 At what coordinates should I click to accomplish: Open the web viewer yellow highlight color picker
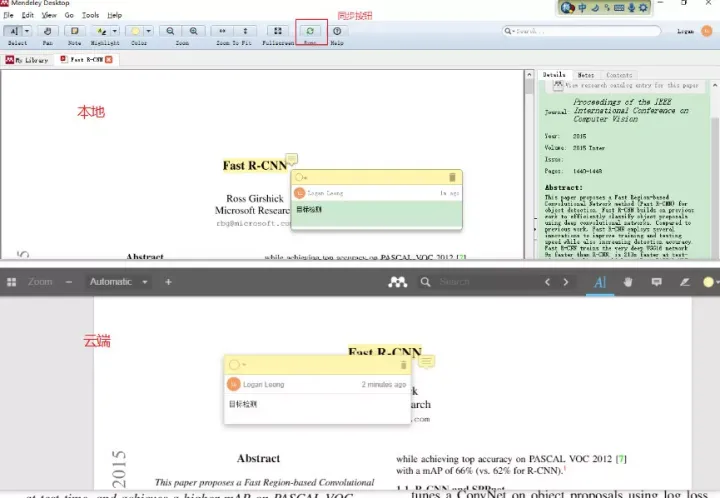coord(710,282)
